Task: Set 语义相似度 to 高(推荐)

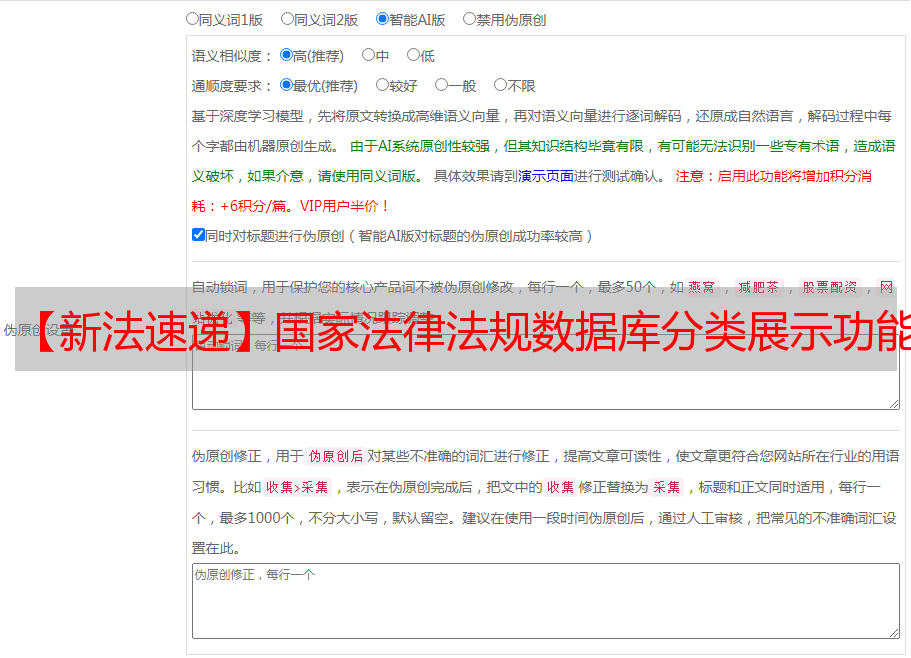Action: tap(286, 55)
